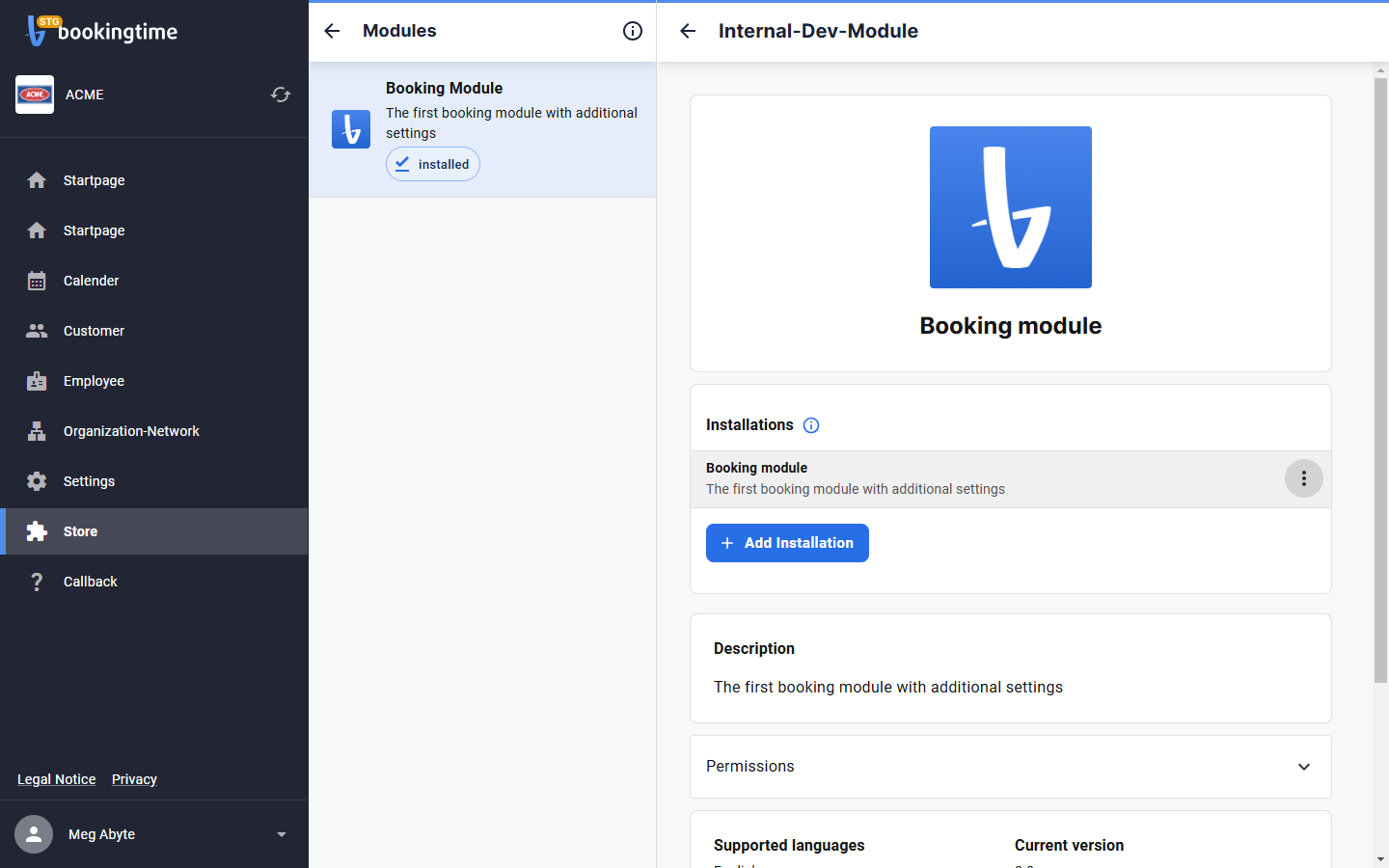Click the Description heading text
This screenshot has width=1389, height=868.
tap(754, 648)
